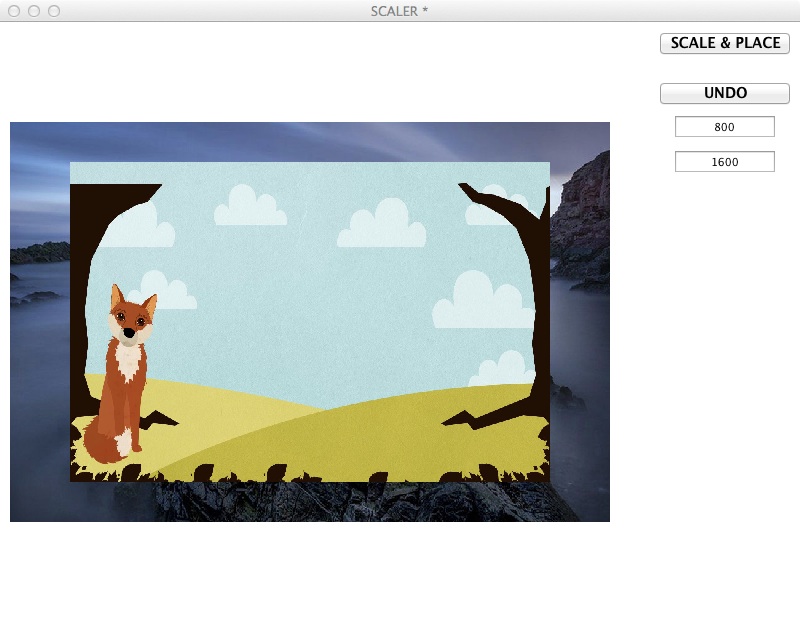Click the small cloud behind the fox
The width and height of the screenshot is (800, 622).
tap(172, 292)
